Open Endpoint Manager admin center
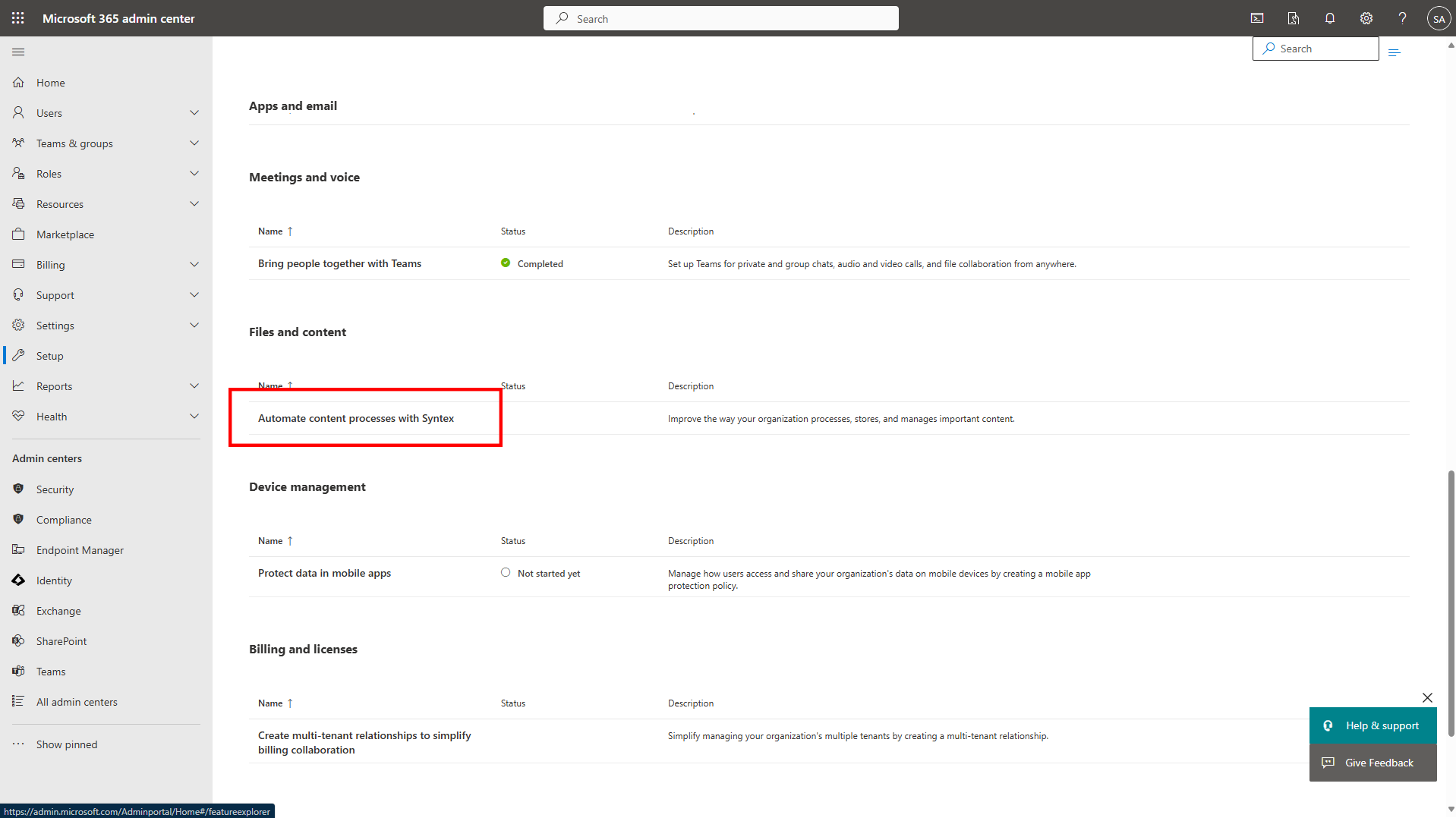 80,549
